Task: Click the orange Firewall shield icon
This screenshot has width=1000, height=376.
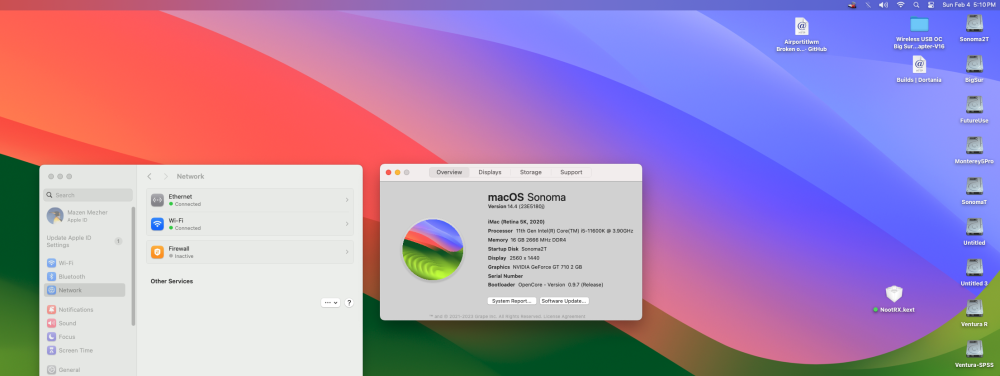Action: point(158,252)
